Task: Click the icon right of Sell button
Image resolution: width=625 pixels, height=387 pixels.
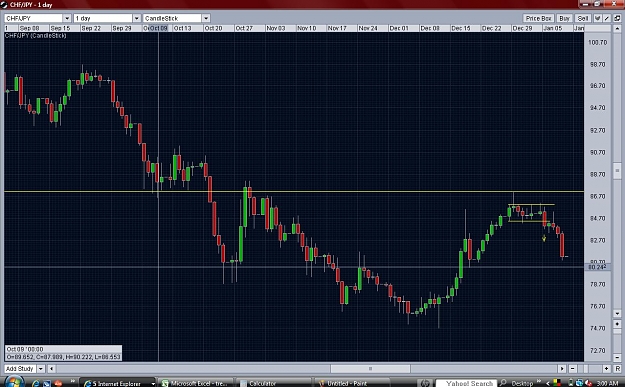Action: (598, 18)
